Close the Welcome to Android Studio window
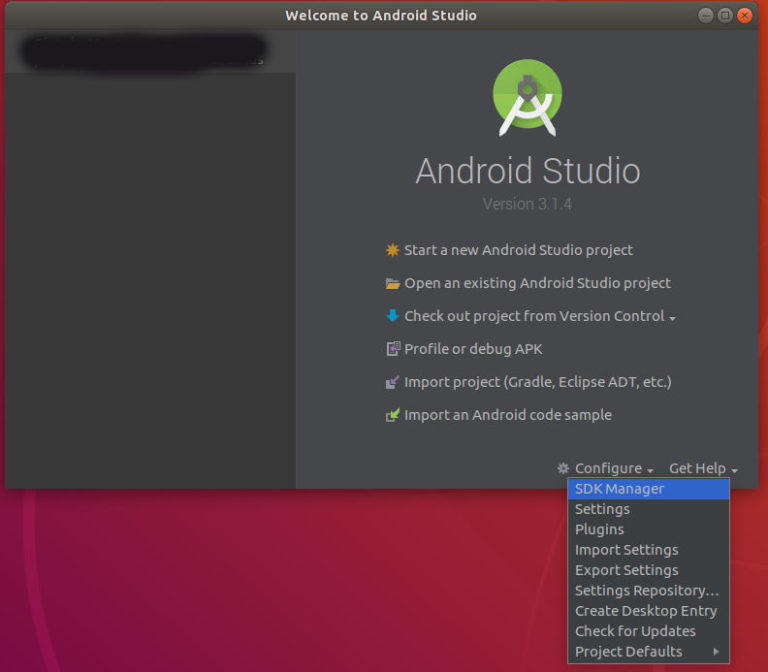768x672 pixels. pyautogui.click(x=745, y=15)
